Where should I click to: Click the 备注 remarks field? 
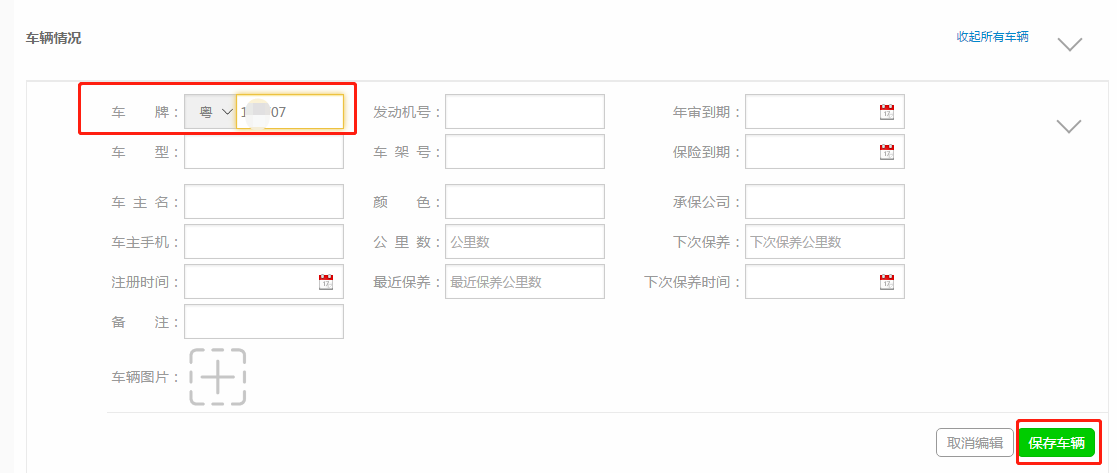tap(264, 322)
